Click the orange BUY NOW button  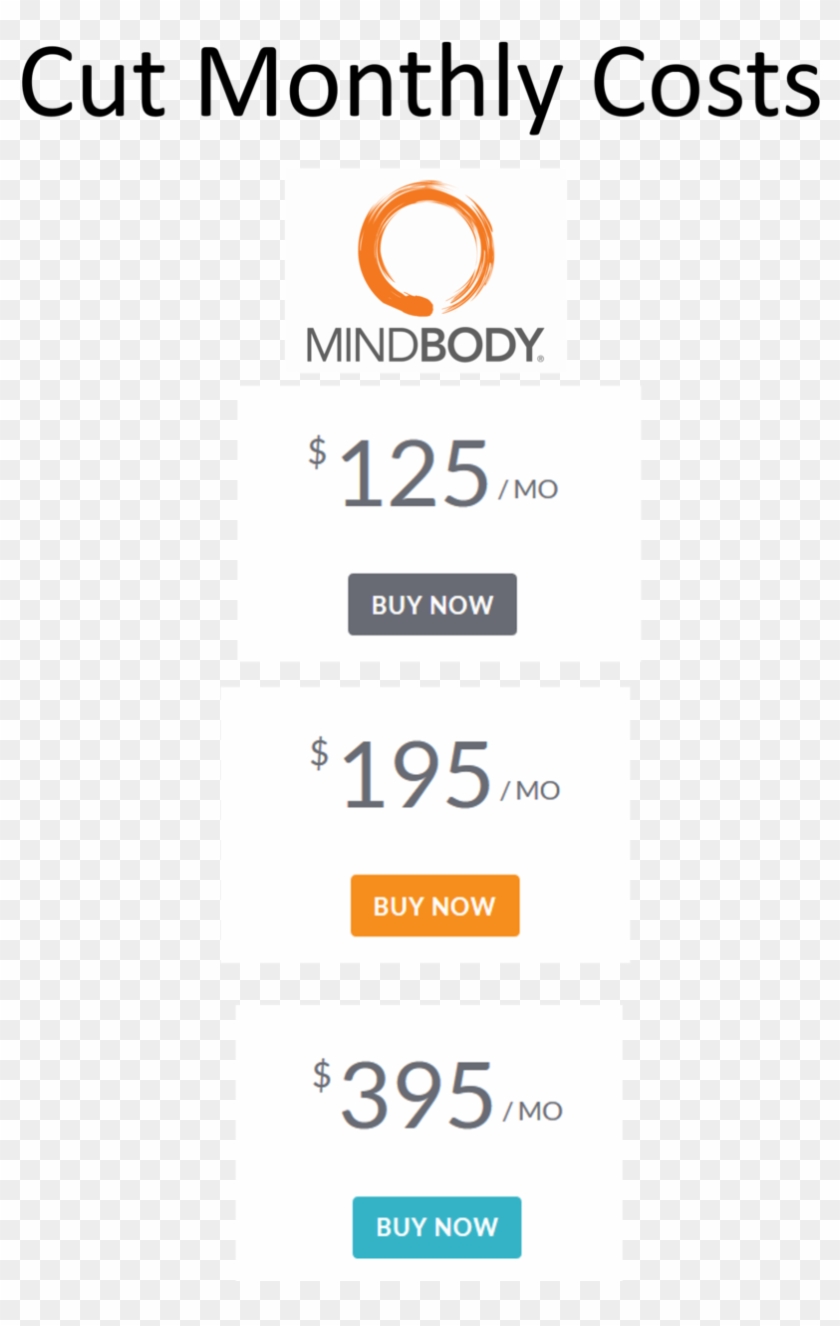pyautogui.click(x=434, y=906)
